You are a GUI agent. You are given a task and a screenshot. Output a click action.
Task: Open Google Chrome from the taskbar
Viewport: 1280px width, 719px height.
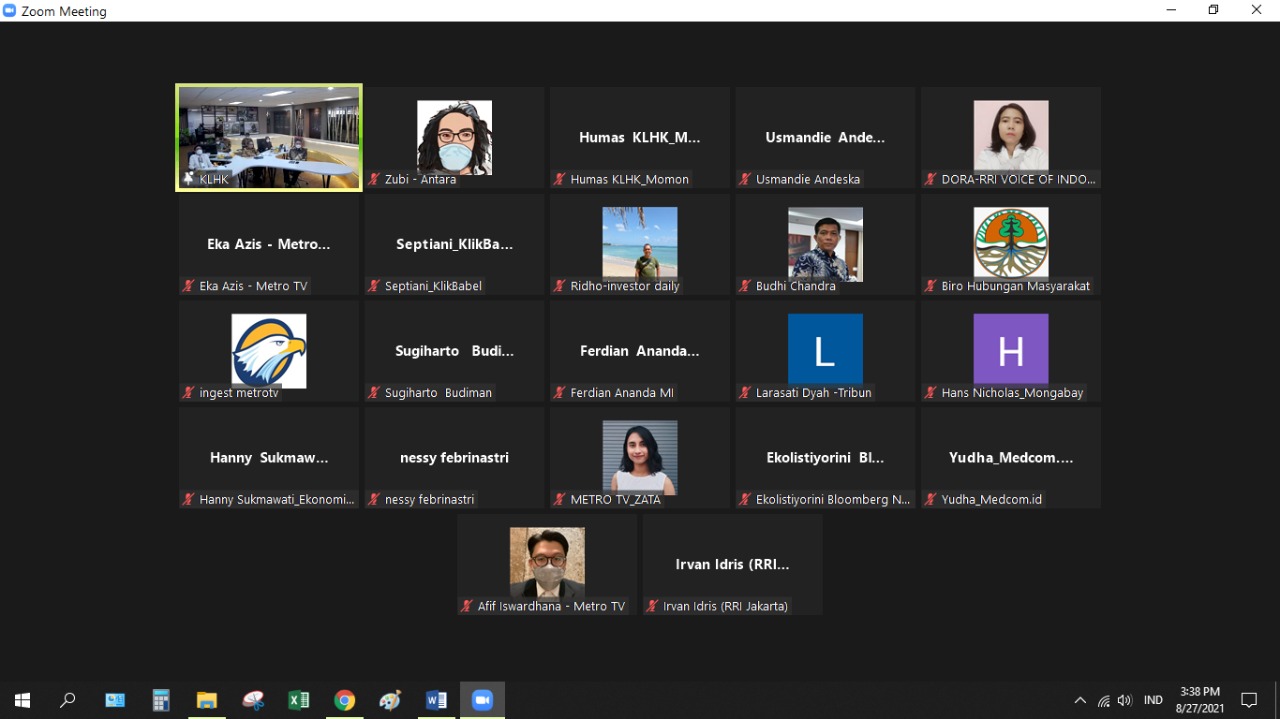344,700
